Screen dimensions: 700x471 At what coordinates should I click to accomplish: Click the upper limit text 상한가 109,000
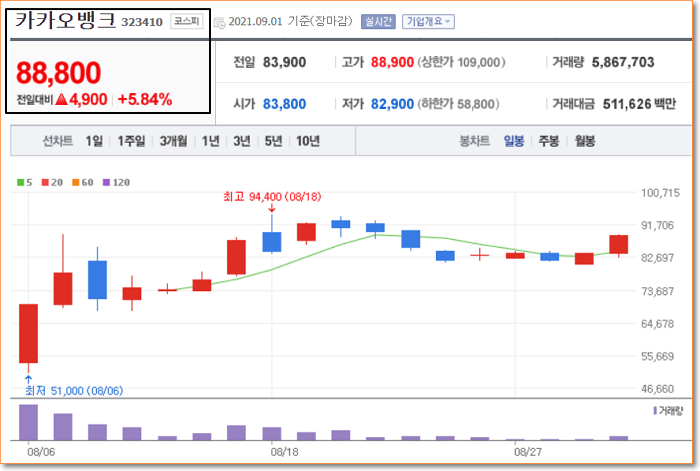tap(462, 62)
